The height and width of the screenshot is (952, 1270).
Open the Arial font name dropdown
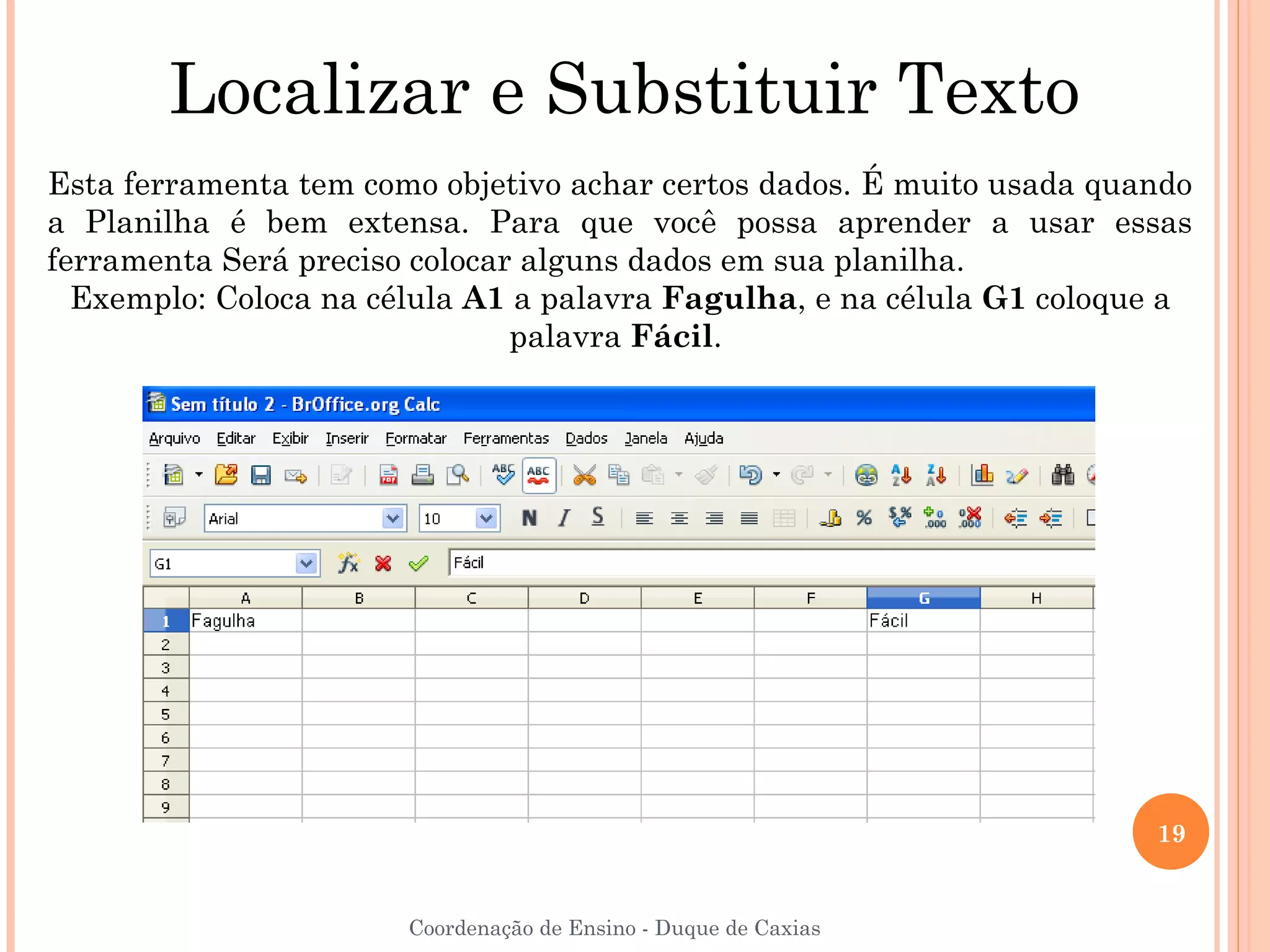pyautogui.click(x=393, y=518)
